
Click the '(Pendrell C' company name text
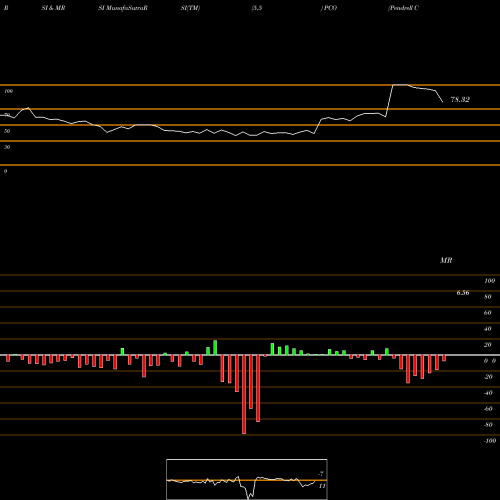403,8
